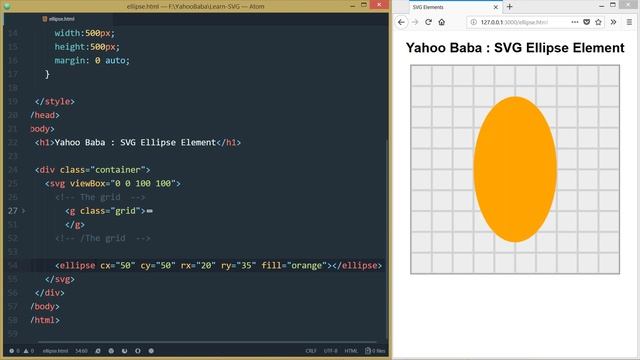Click the Atom editor horizontal scrollbar
Image resolution: width=640 pixels, height=360 pixels.
(x=207, y=342)
